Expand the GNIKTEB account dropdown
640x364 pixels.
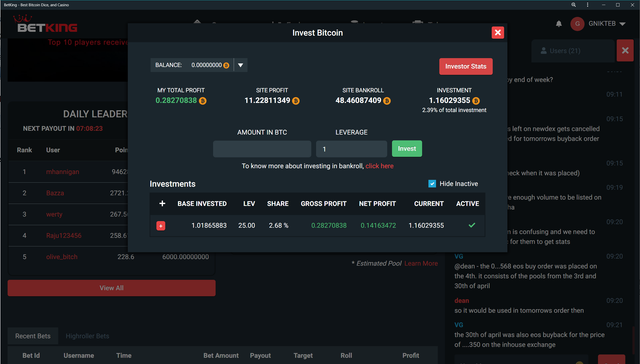[x=622, y=24]
